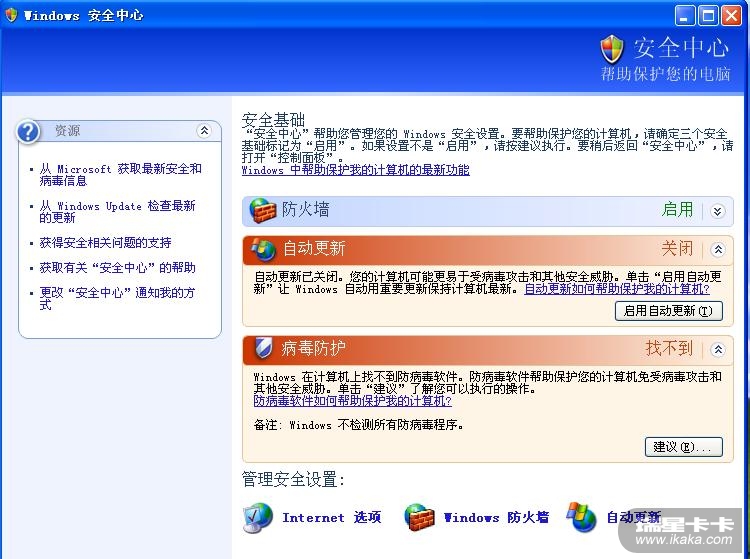Collapse the 资源 panel chevron
The image size is (750, 559).
[x=204, y=130]
